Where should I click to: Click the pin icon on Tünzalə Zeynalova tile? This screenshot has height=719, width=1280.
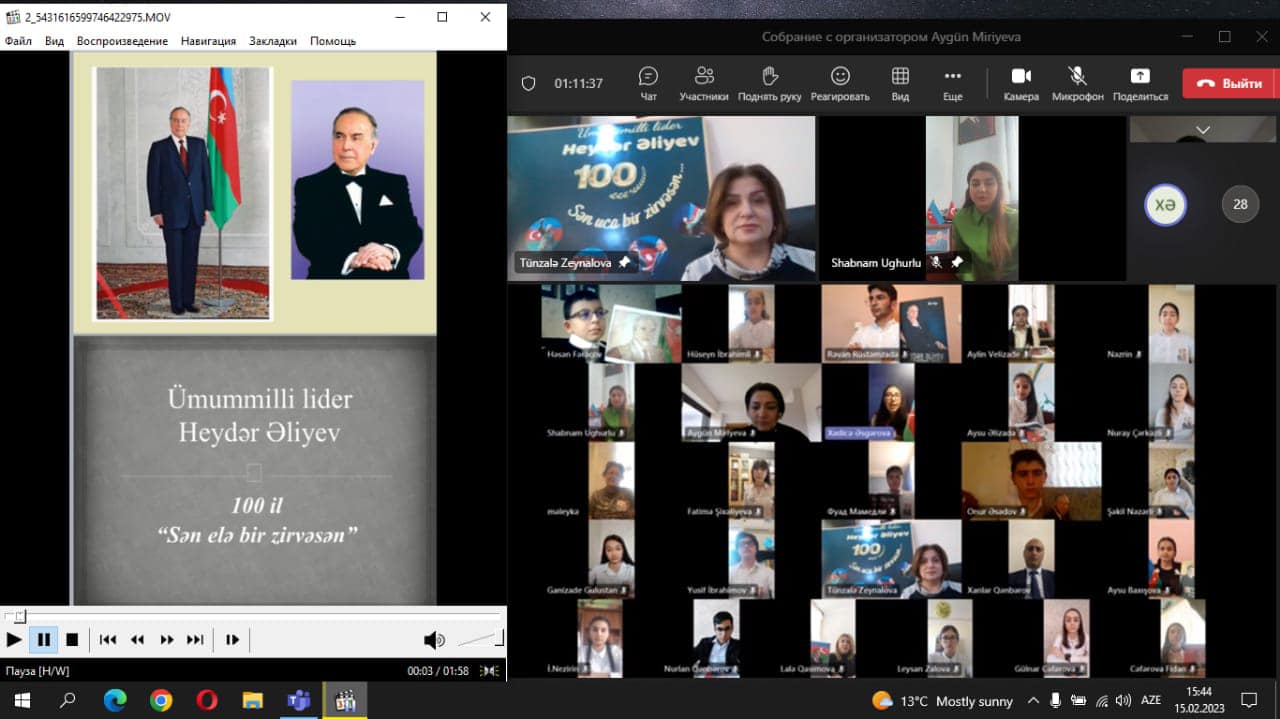click(624, 262)
